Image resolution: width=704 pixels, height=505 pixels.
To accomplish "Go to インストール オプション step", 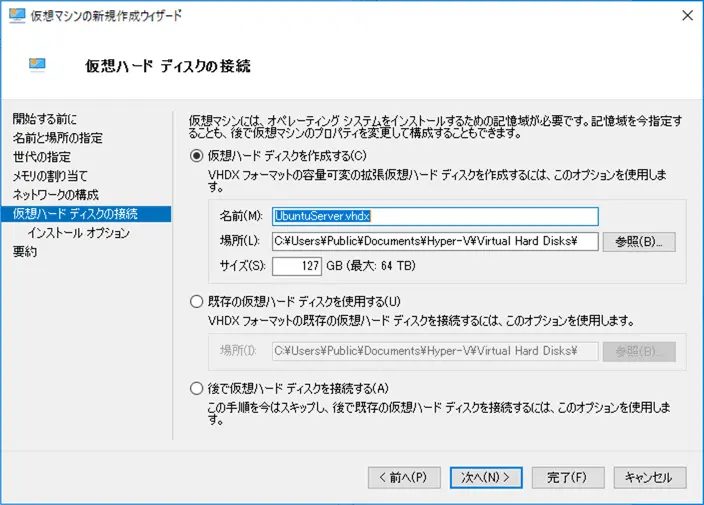I will pos(79,233).
